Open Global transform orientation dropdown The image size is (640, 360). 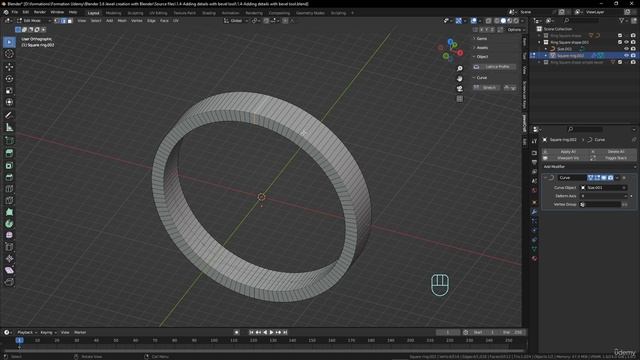[236, 20]
